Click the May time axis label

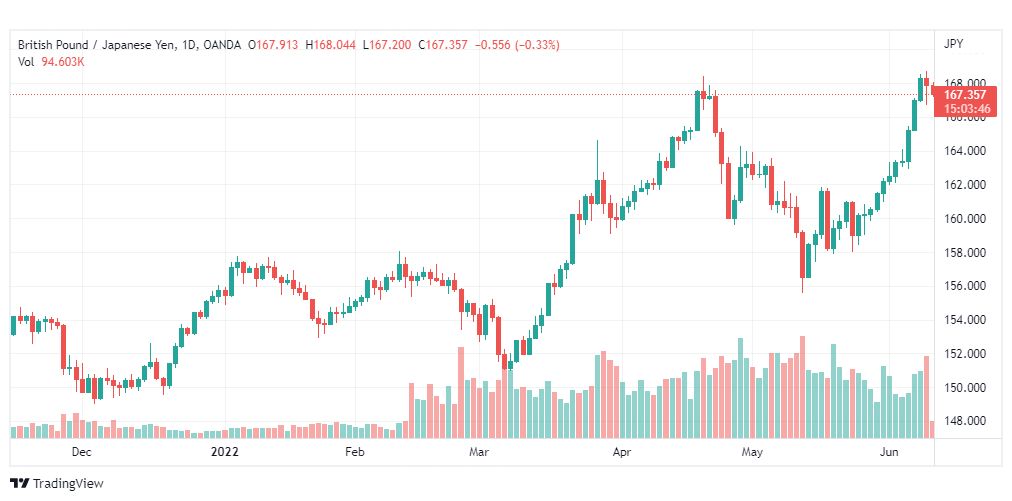pyautogui.click(x=751, y=452)
